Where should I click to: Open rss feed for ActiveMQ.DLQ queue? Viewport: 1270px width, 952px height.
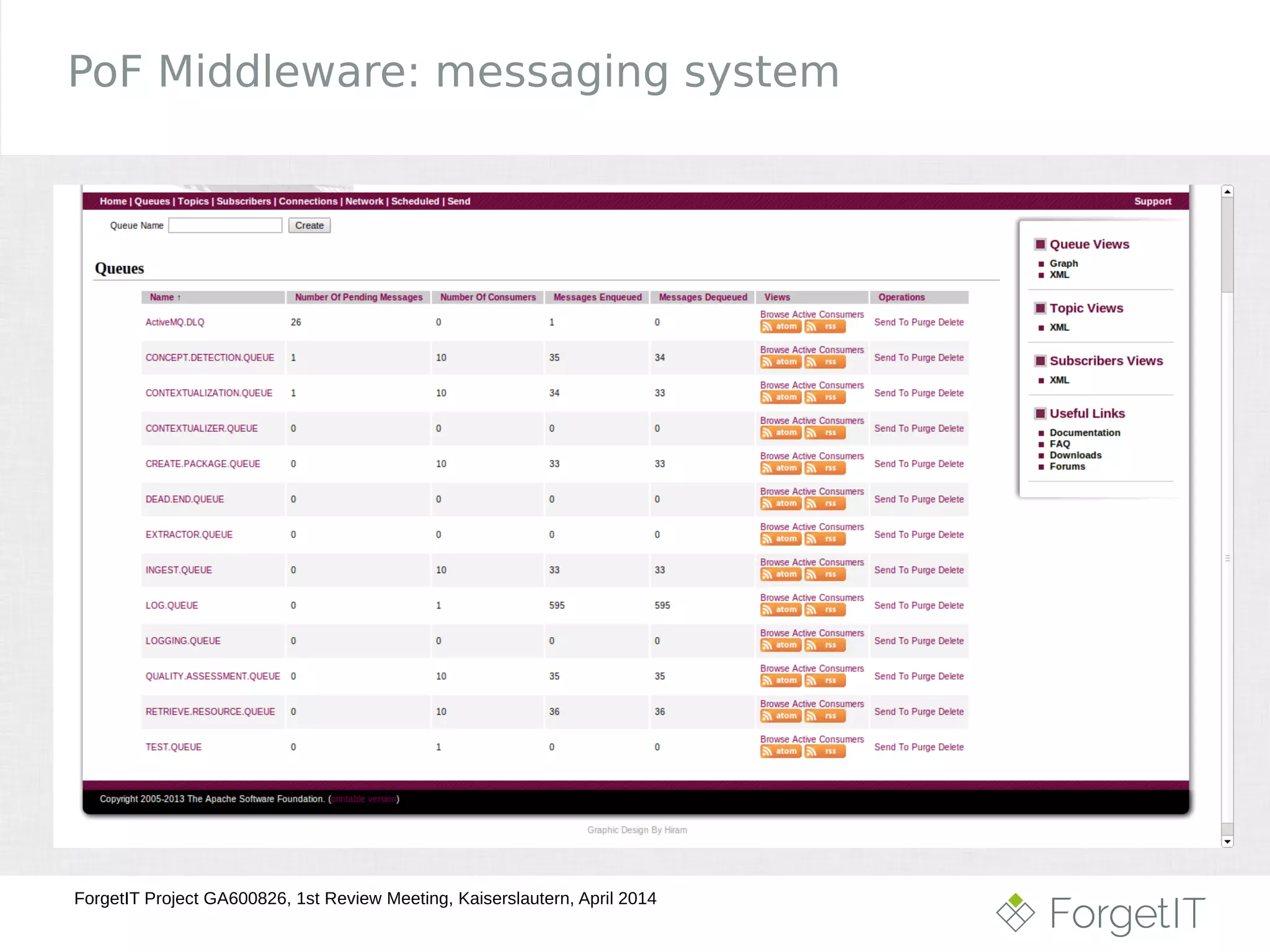(825, 327)
